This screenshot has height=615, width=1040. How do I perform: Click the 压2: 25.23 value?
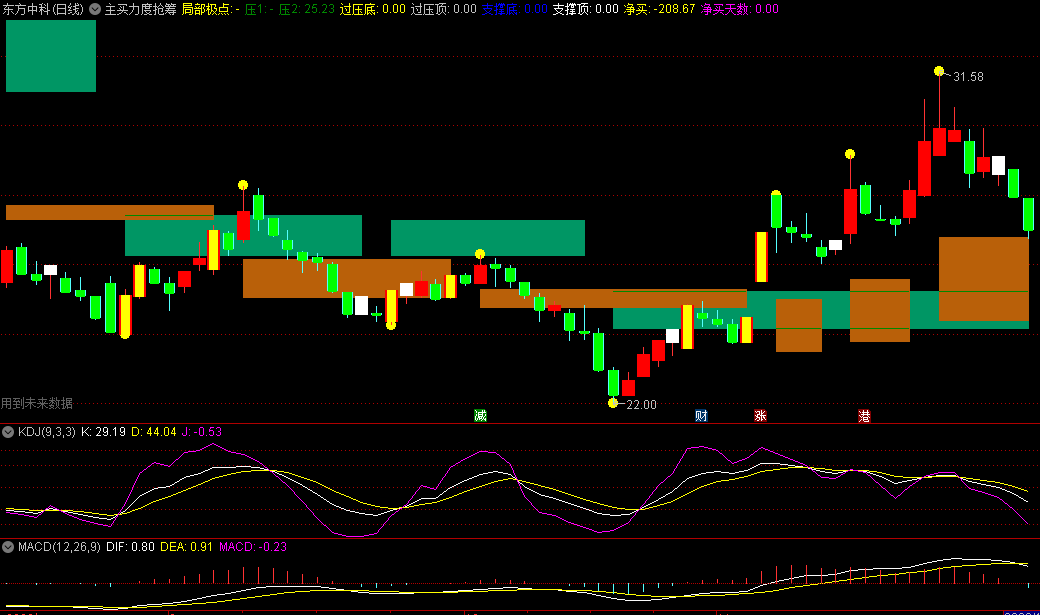(306, 9)
